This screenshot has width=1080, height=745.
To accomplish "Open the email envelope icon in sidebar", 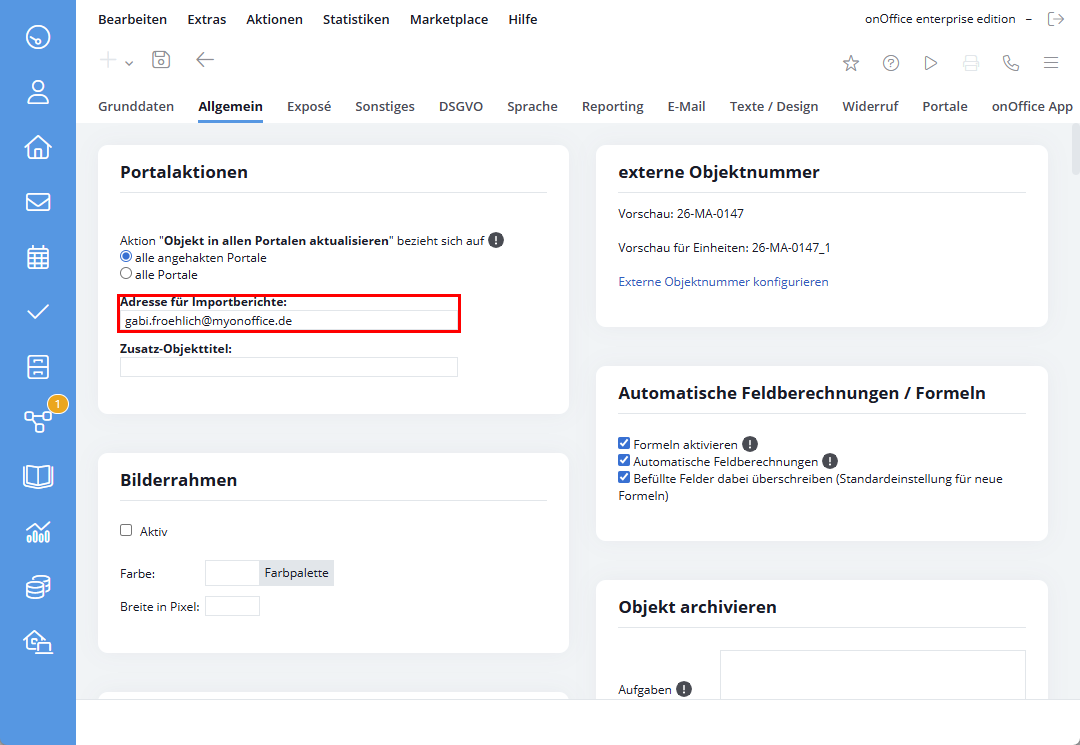I will click(38, 202).
